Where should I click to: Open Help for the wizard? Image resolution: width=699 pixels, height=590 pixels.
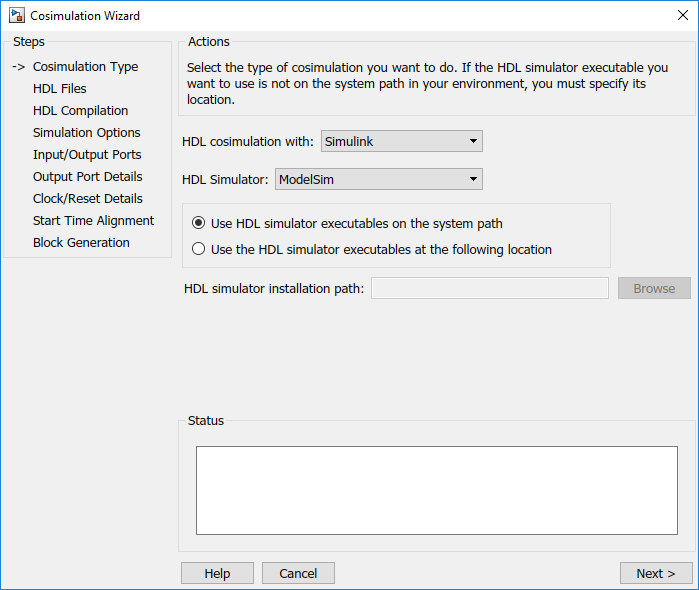pos(217,573)
